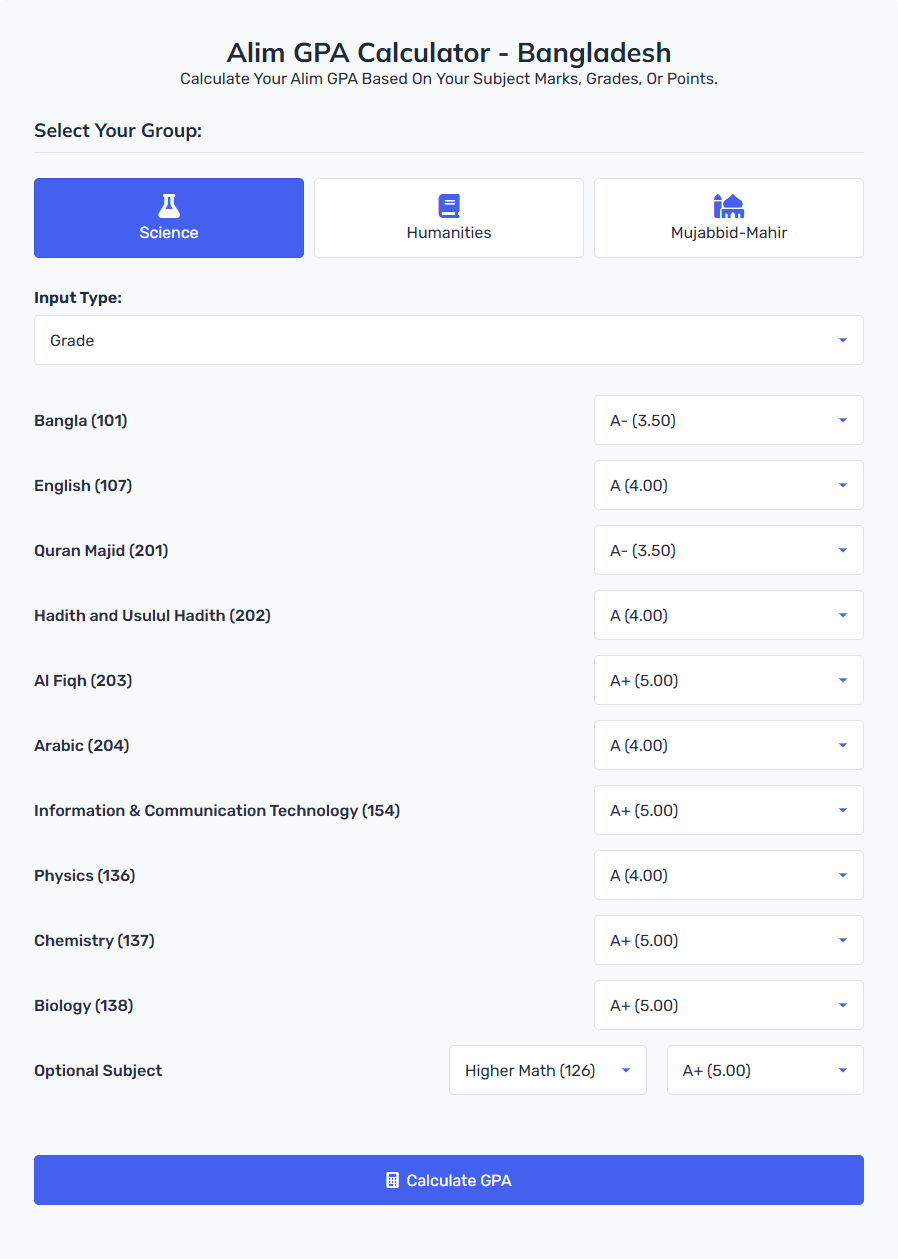Click the Al Fiqh (203) label
The width and height of the screenshot is (898, 1259).
83,680
